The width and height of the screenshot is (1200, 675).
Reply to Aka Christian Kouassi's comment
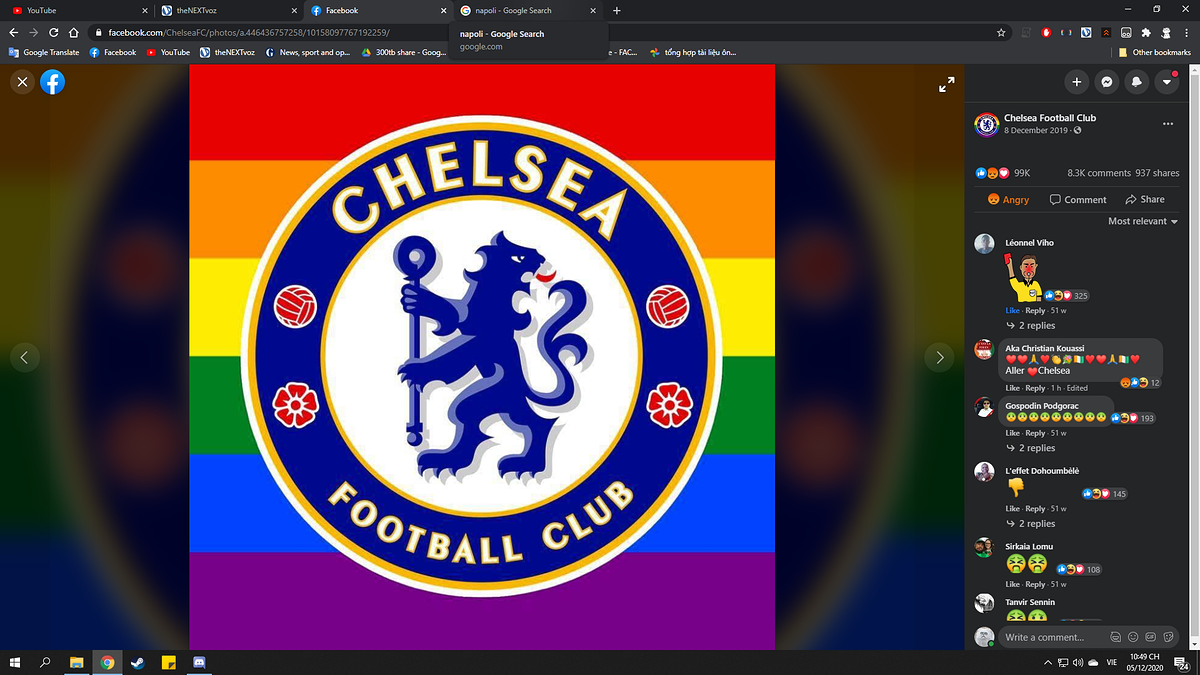(x=1035, y=388)
